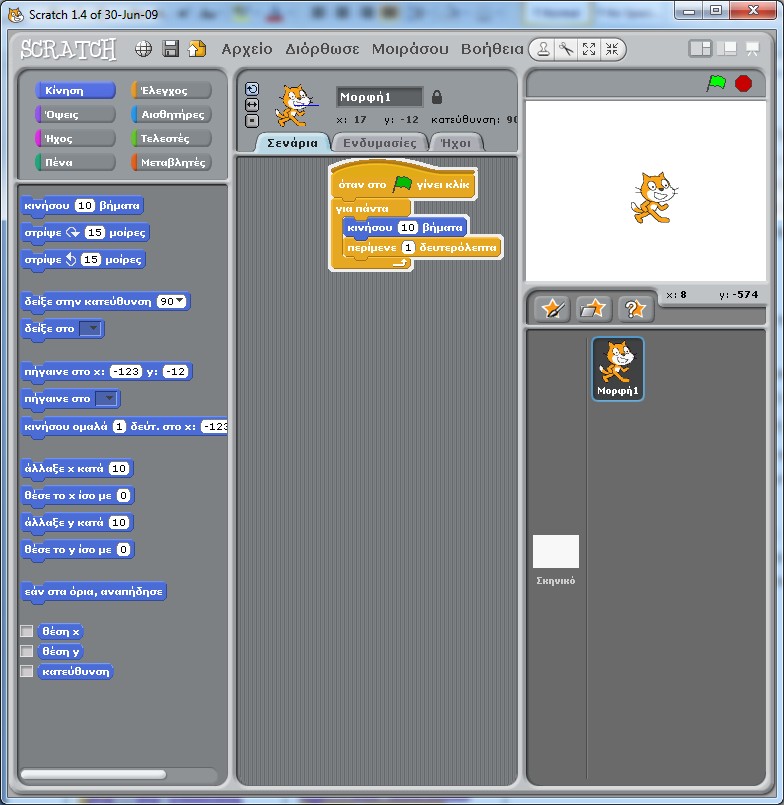Click the language globe icon

(x=143, y=49)
